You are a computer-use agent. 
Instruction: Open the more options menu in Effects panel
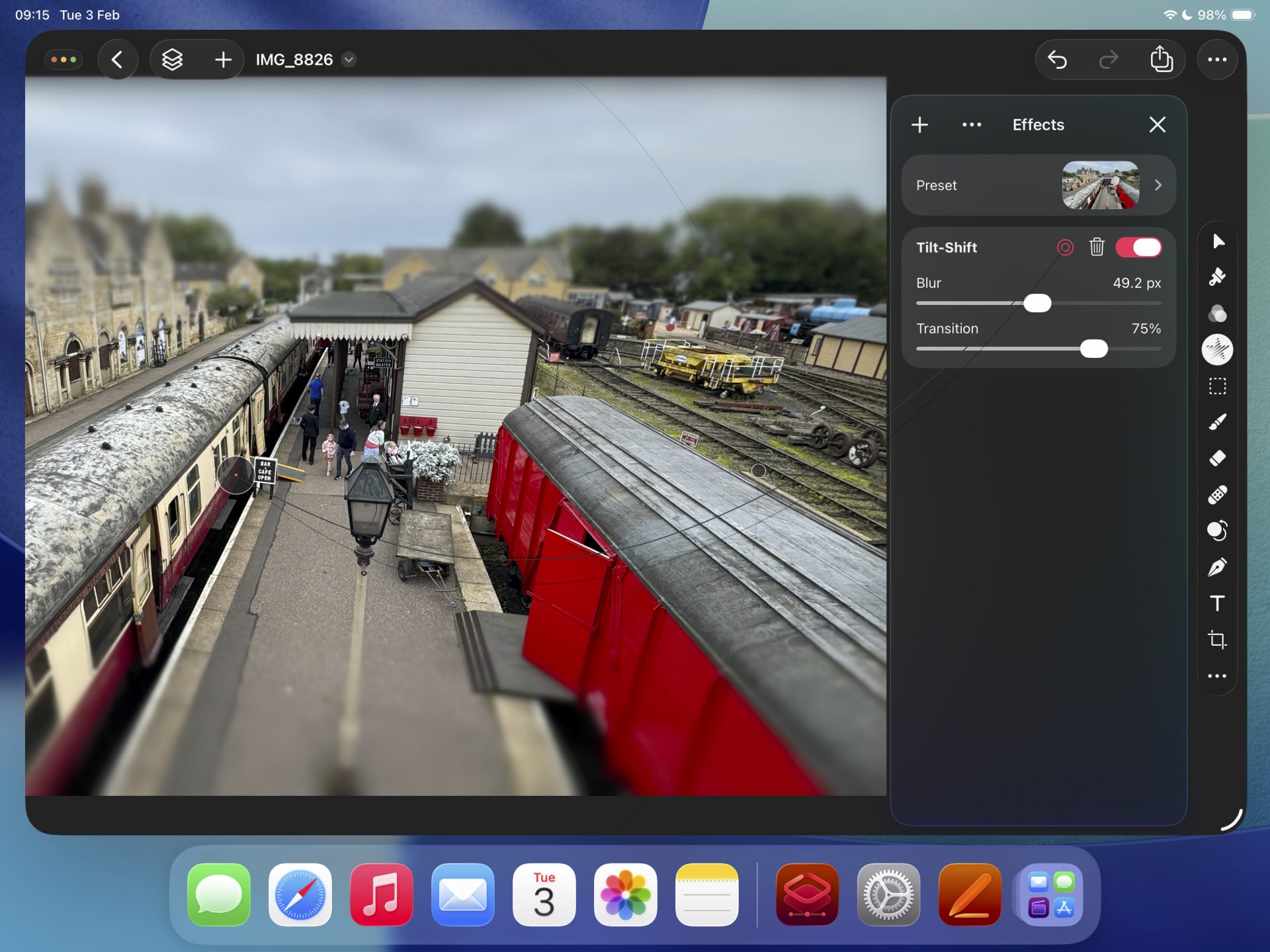pyautogui.click(x=971, y=124)
